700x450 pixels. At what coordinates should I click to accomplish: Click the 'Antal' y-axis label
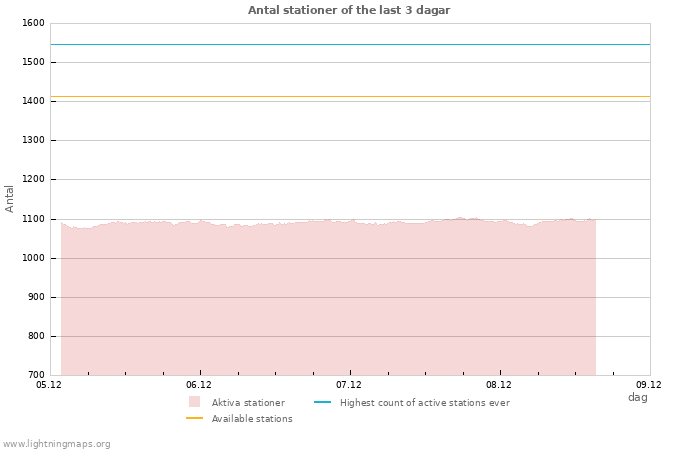[x=10, y=198]
